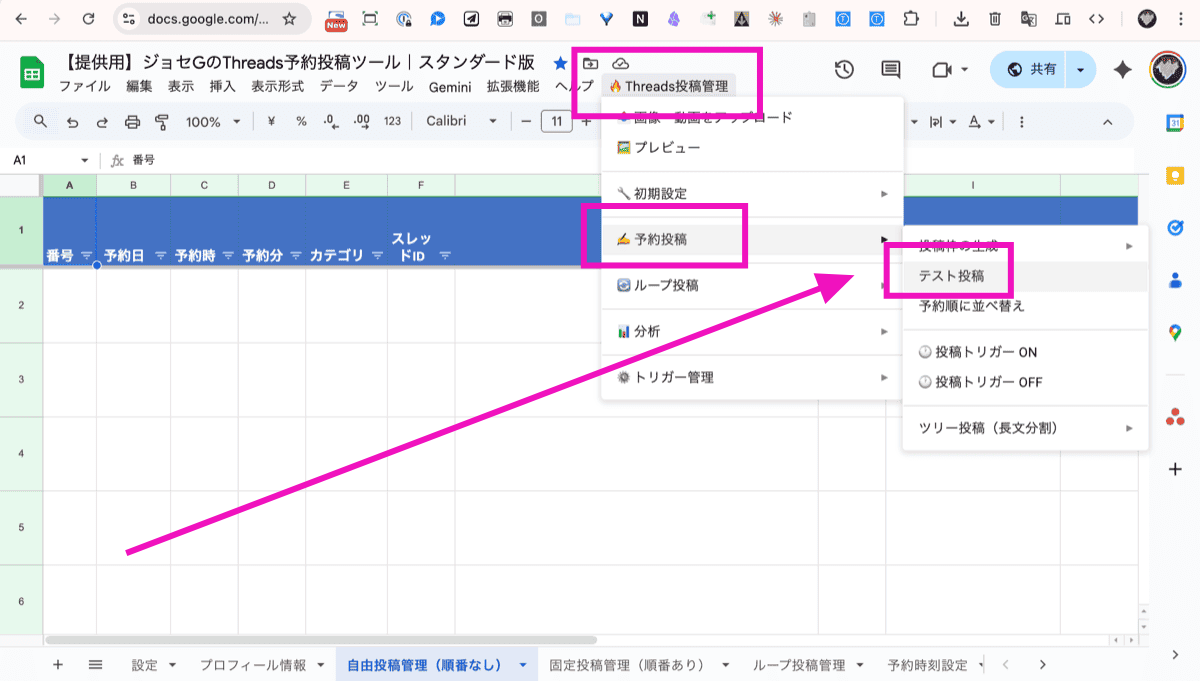
Task: Open the ループ投稿 menu entry
Action: tap(752, 285)
